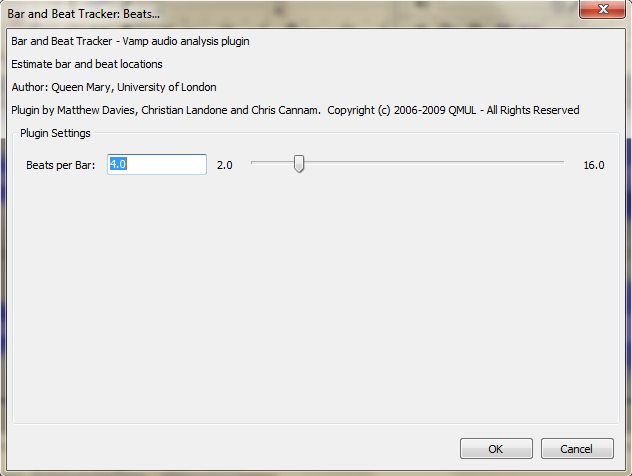The width and height of the screenshot is (632, 476).
Task: Click the Cancel button
Action: [x=577, y=449]
